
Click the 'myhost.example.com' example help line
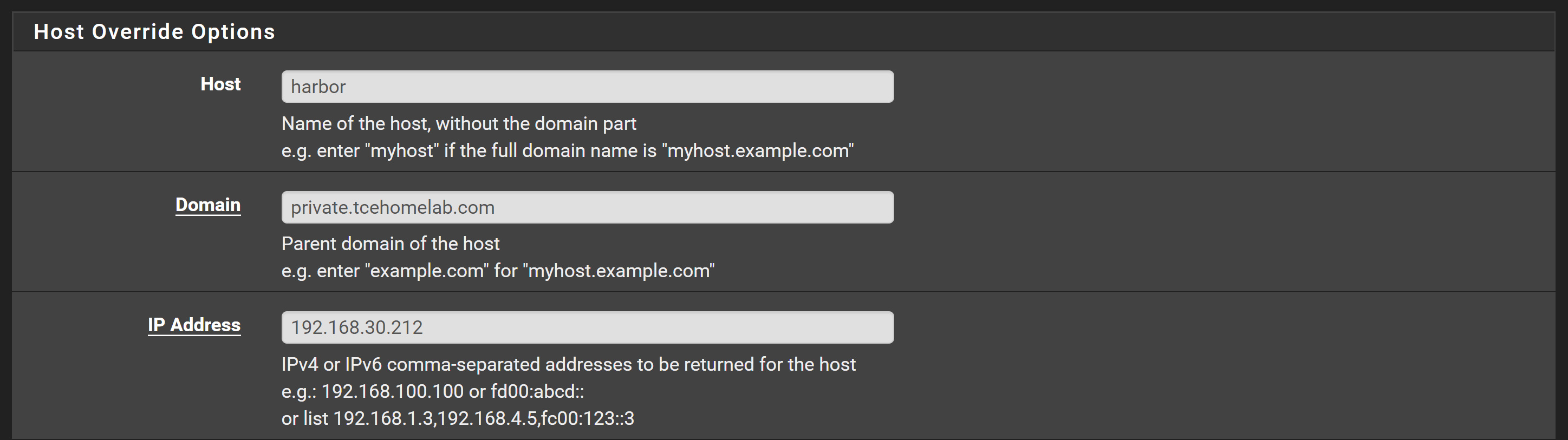coord(567,150)
